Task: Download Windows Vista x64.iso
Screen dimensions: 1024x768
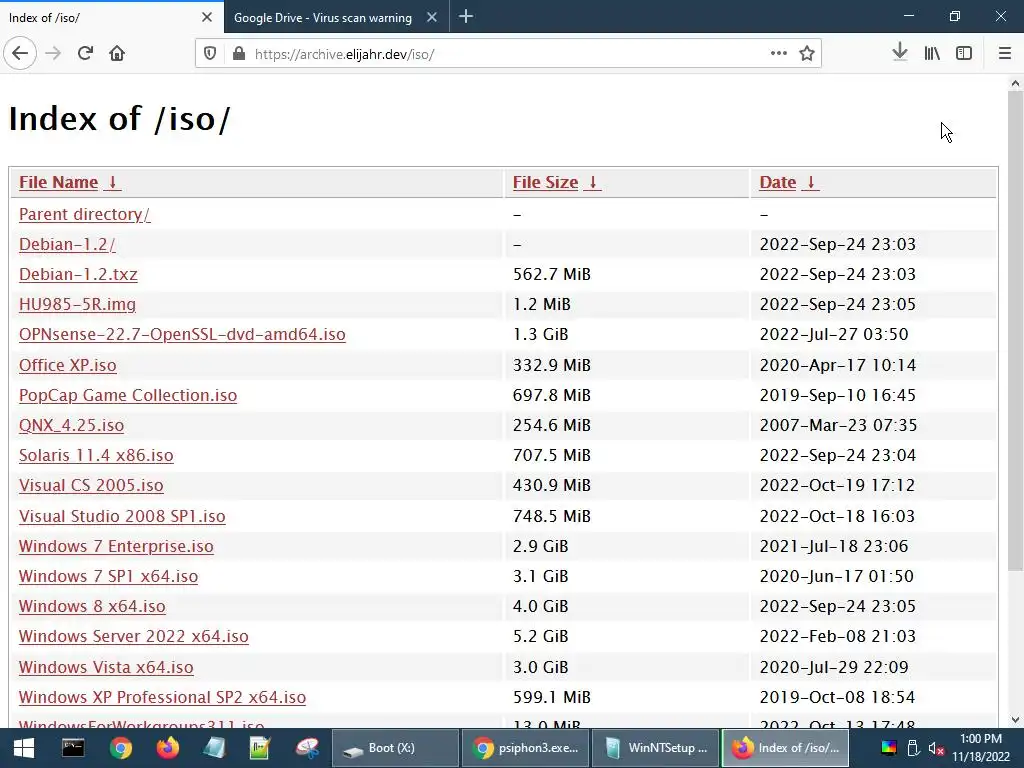Action: (x=106, y=667)
